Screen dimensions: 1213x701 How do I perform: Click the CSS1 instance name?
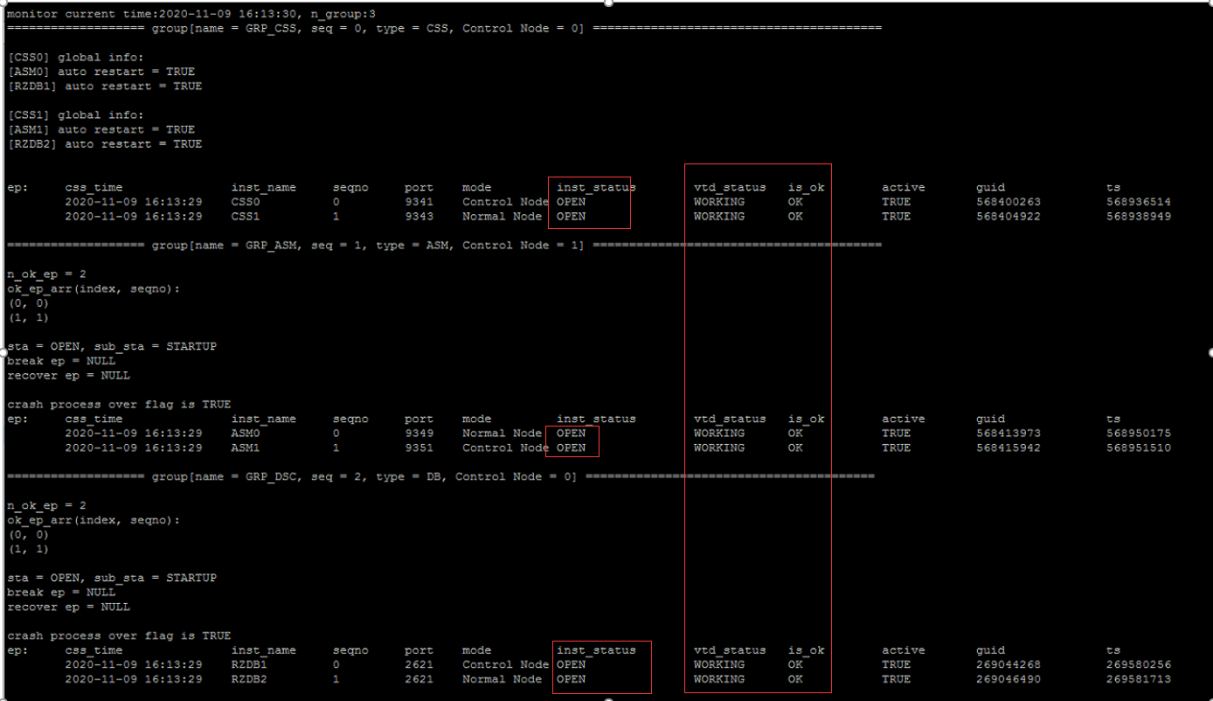(246, 216)
